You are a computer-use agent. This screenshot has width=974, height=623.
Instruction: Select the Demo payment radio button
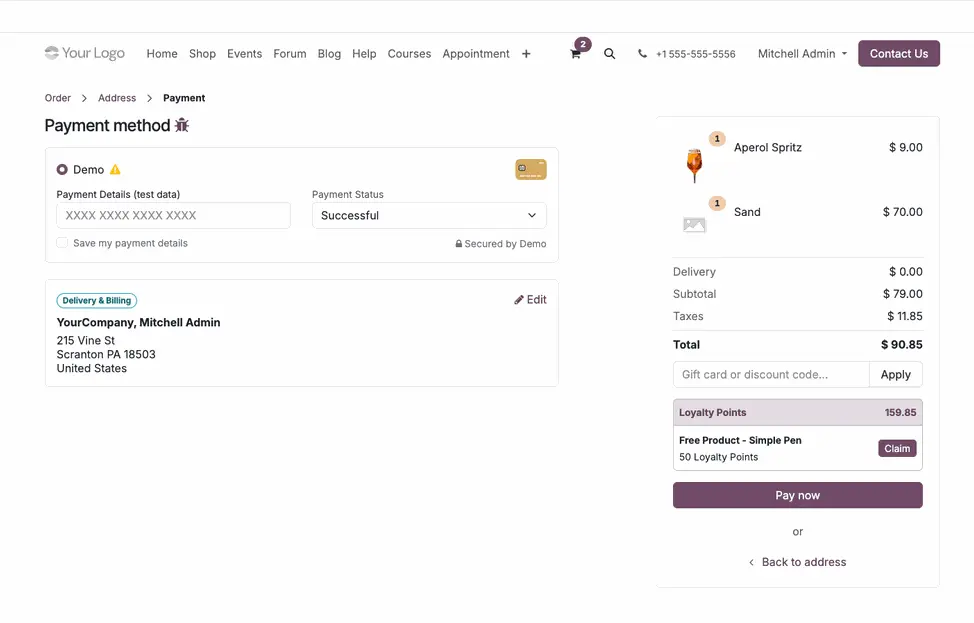click(62, 169)
